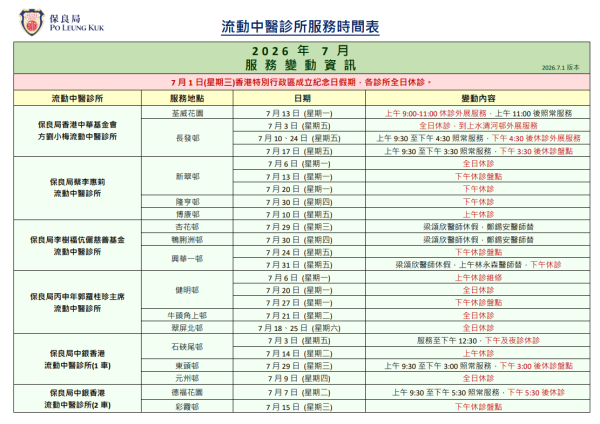Viewport: 600px width, 424px height.
Task: Click '上午 9:00-11:00 休診外展服務' change text
Action: coord(435,113)
